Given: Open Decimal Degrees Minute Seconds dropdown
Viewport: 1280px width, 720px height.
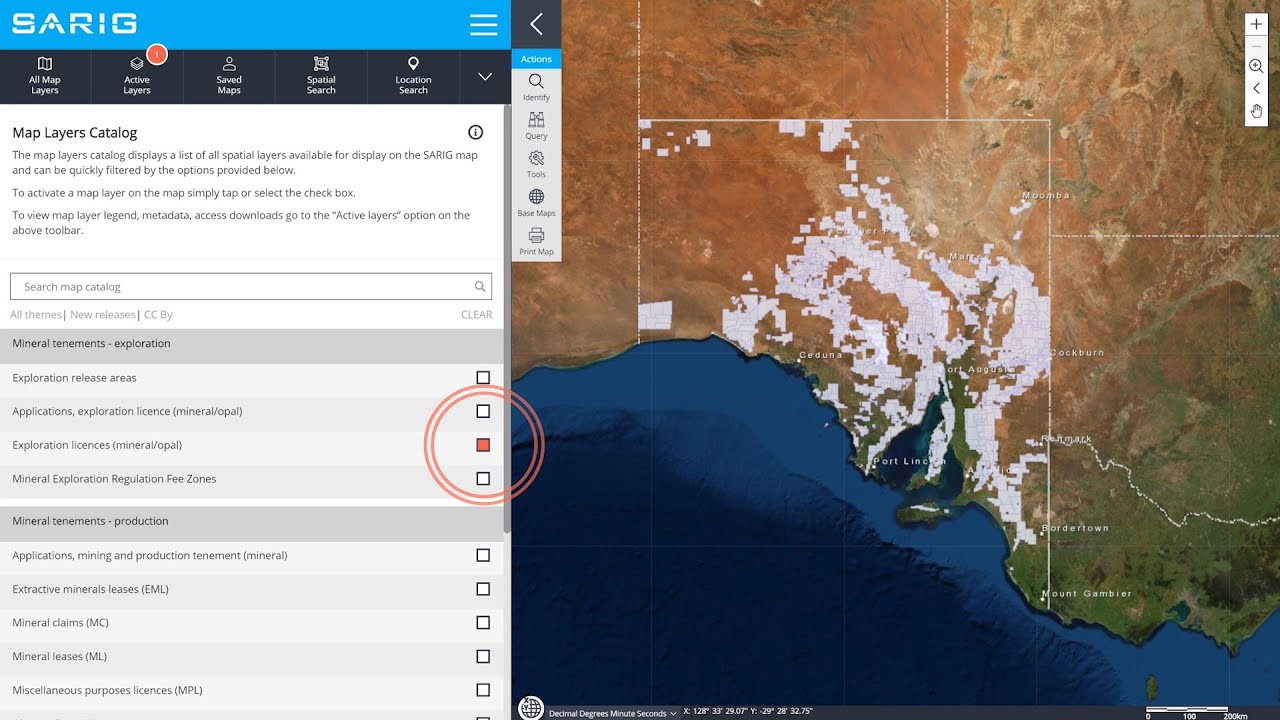Looking at the screenshot, I should [x=613, y=713].
